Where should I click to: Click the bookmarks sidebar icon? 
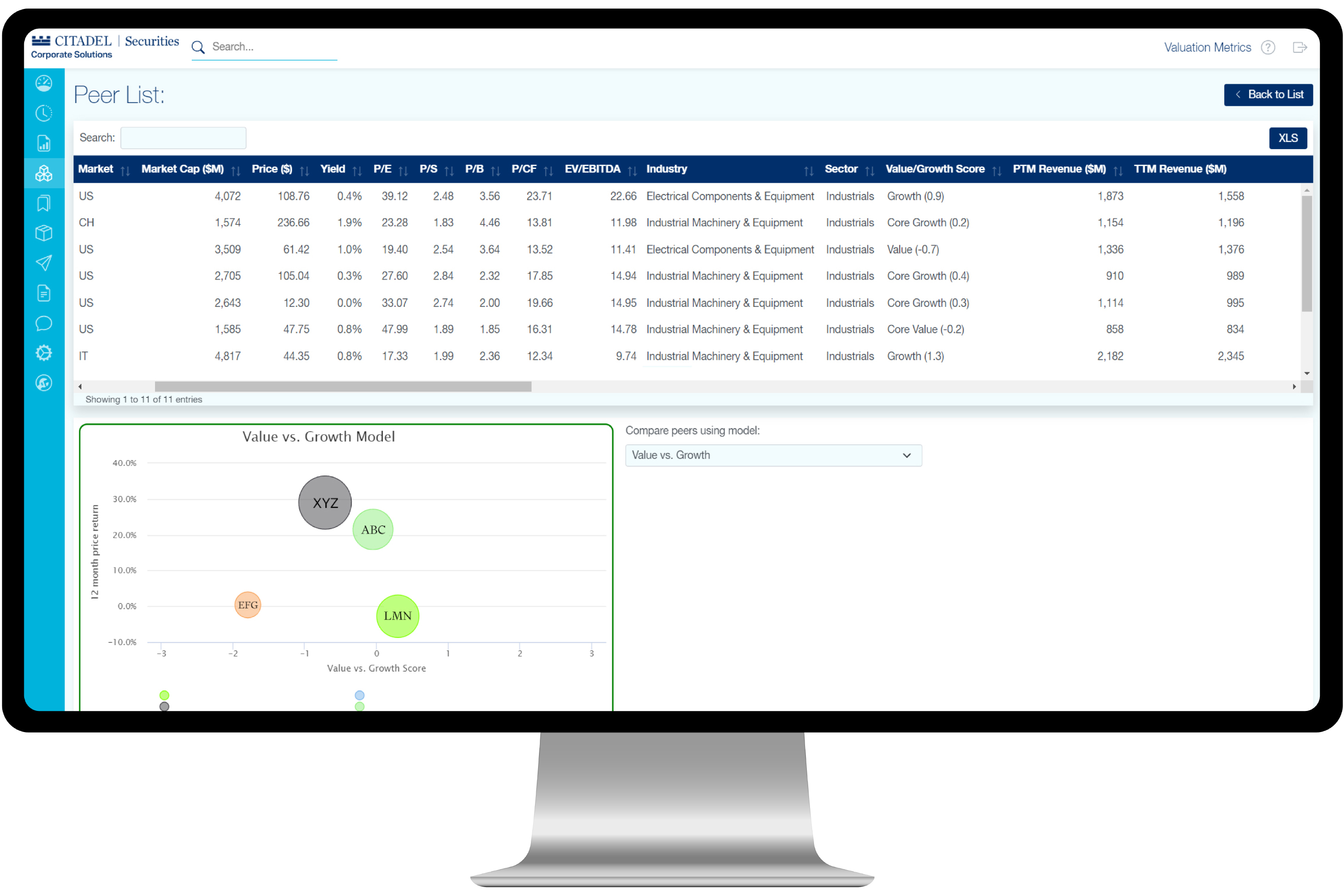coord(44,203)
